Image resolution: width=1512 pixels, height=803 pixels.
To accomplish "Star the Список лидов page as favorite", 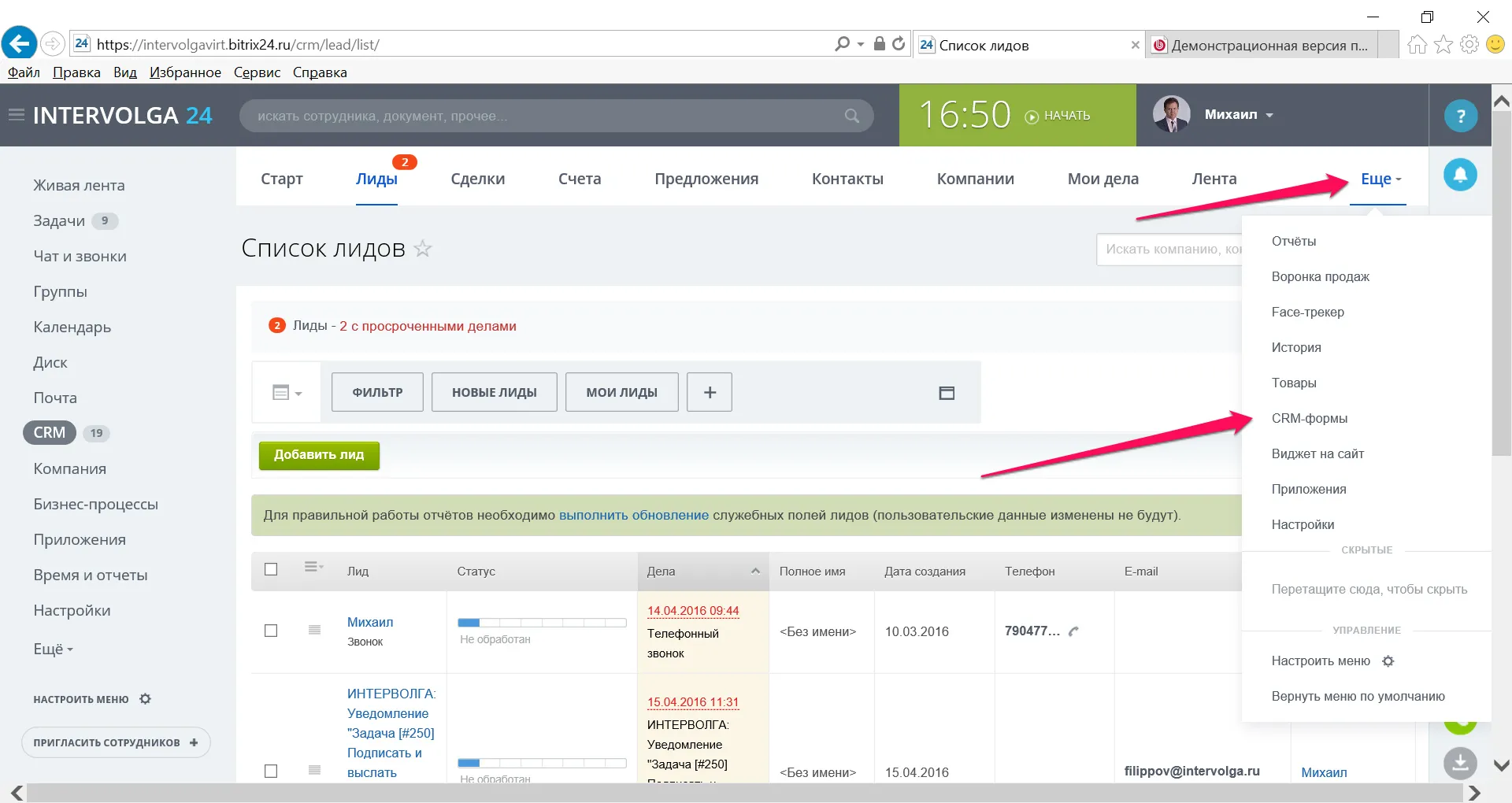I will (423, 249).
